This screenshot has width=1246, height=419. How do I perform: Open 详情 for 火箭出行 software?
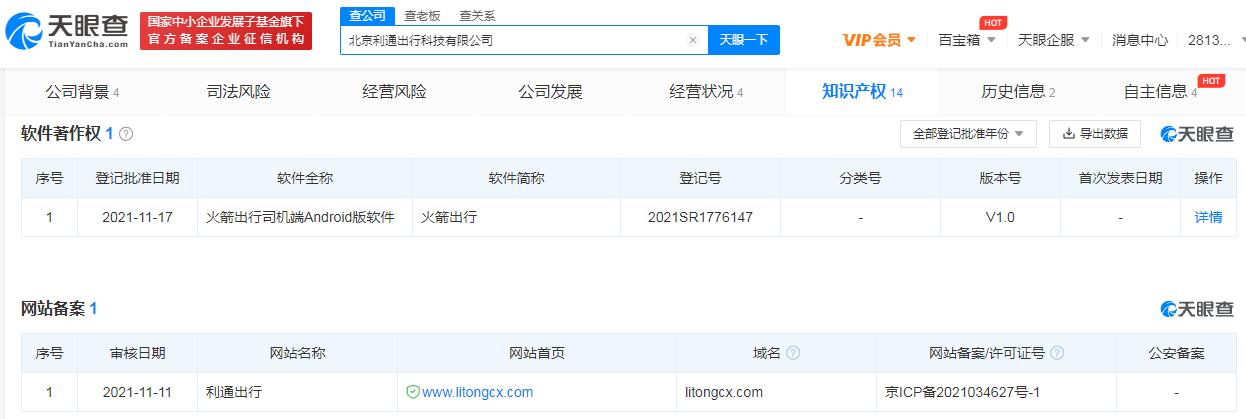[x=1208, y=216]
